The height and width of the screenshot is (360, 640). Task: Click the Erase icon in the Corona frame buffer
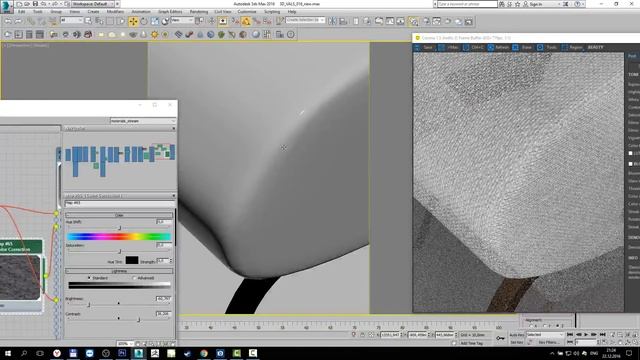pos(515,47)
